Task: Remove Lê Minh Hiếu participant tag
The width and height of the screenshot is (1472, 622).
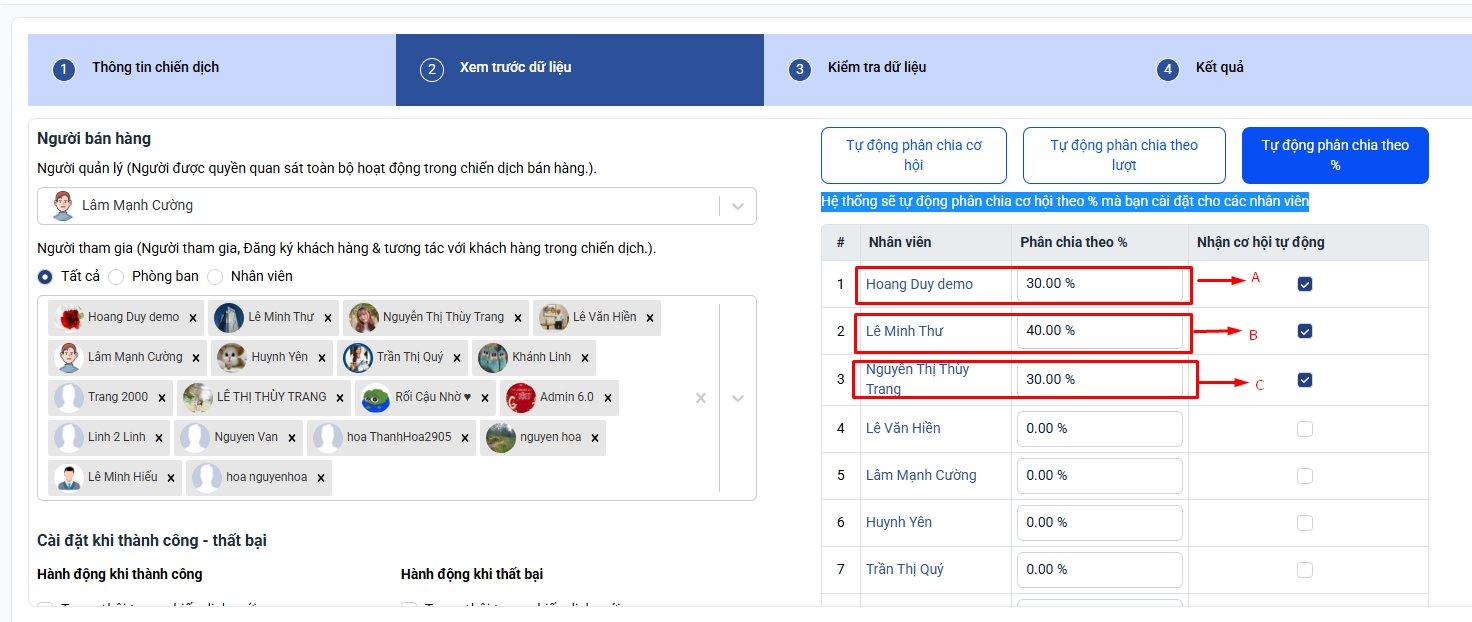Action: (171, 478)
